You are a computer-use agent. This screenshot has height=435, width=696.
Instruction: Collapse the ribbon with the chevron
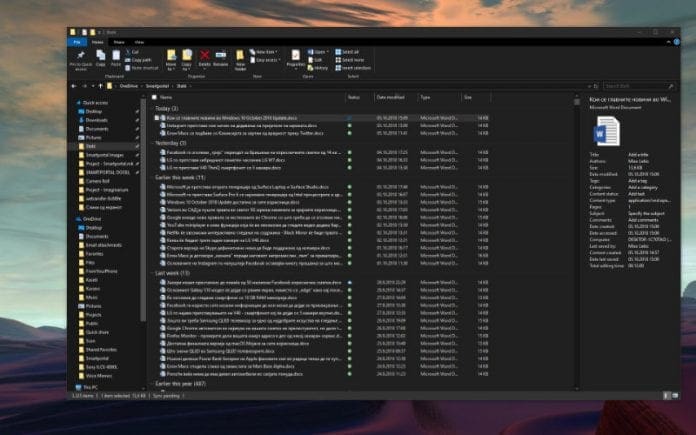pyautogui.click(x=668, y=42)
